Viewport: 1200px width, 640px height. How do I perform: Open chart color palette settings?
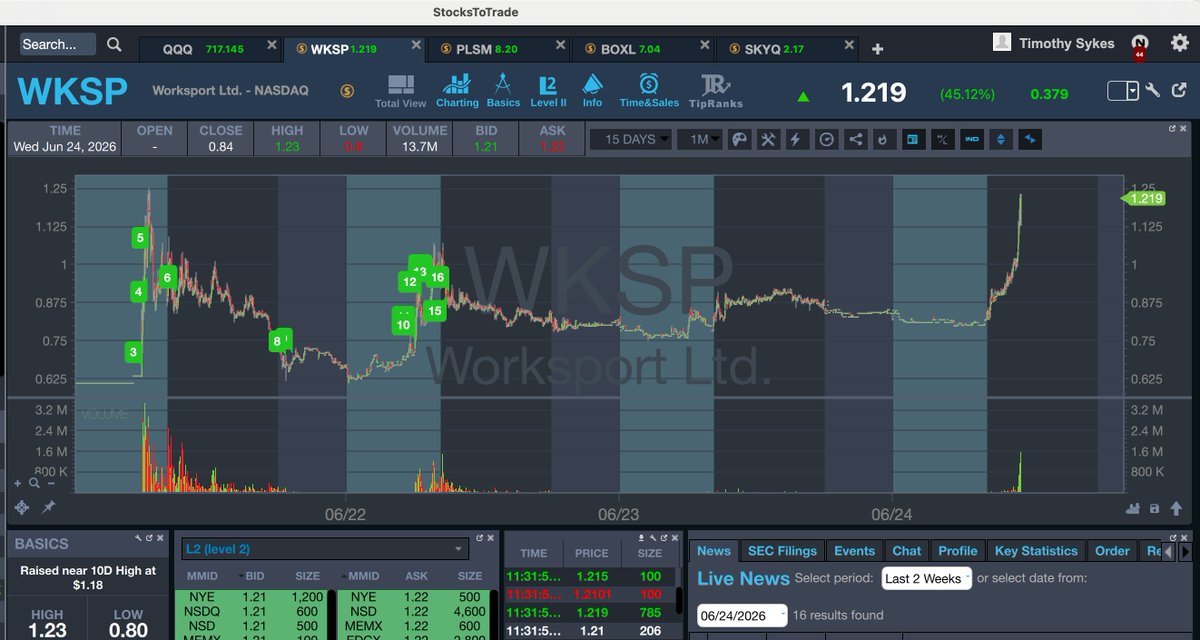(740, 140)
